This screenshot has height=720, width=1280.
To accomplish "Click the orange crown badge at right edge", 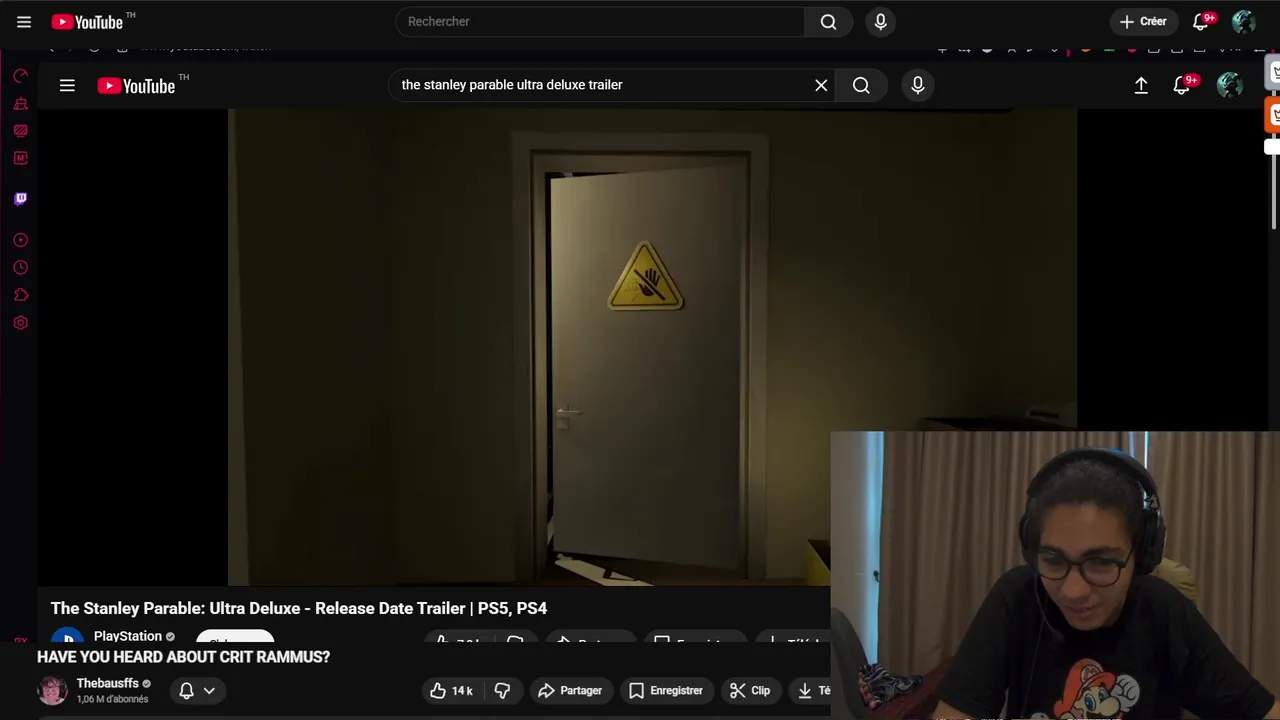I will [1274, 115].
